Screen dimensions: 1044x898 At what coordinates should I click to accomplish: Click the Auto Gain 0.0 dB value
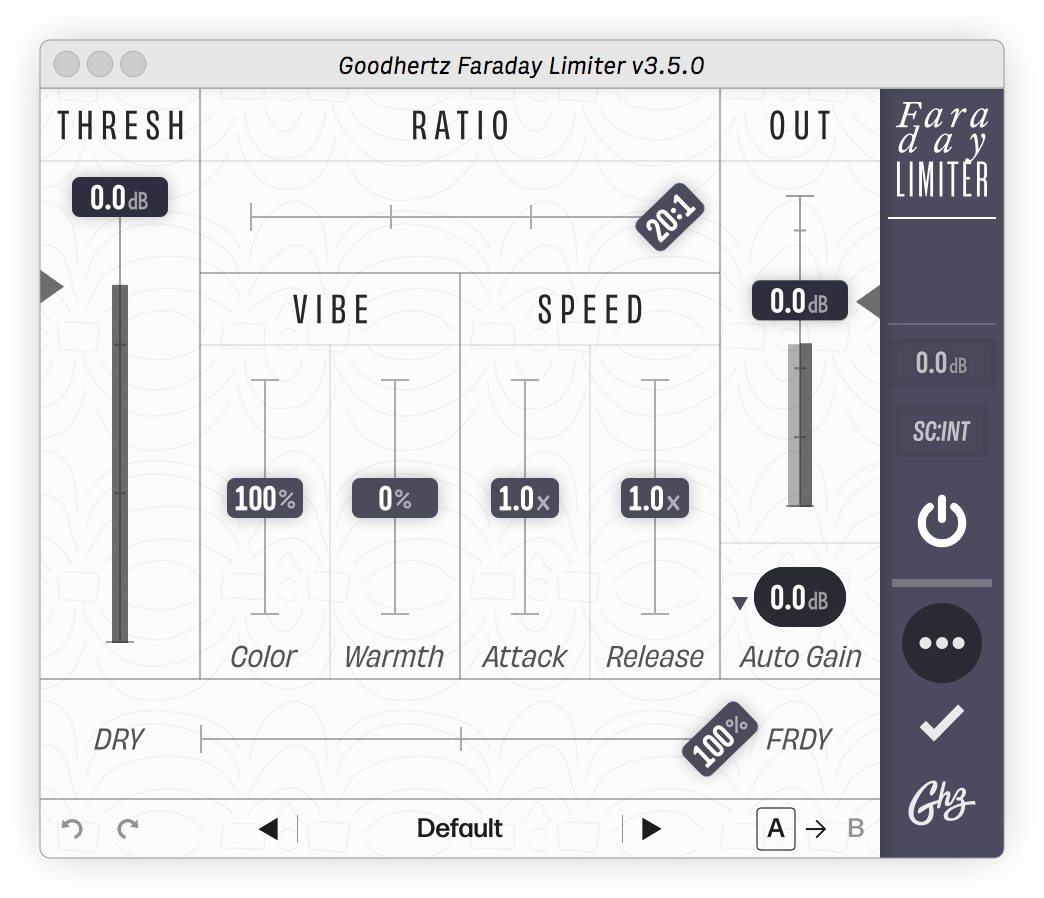[x=800, y=597]
